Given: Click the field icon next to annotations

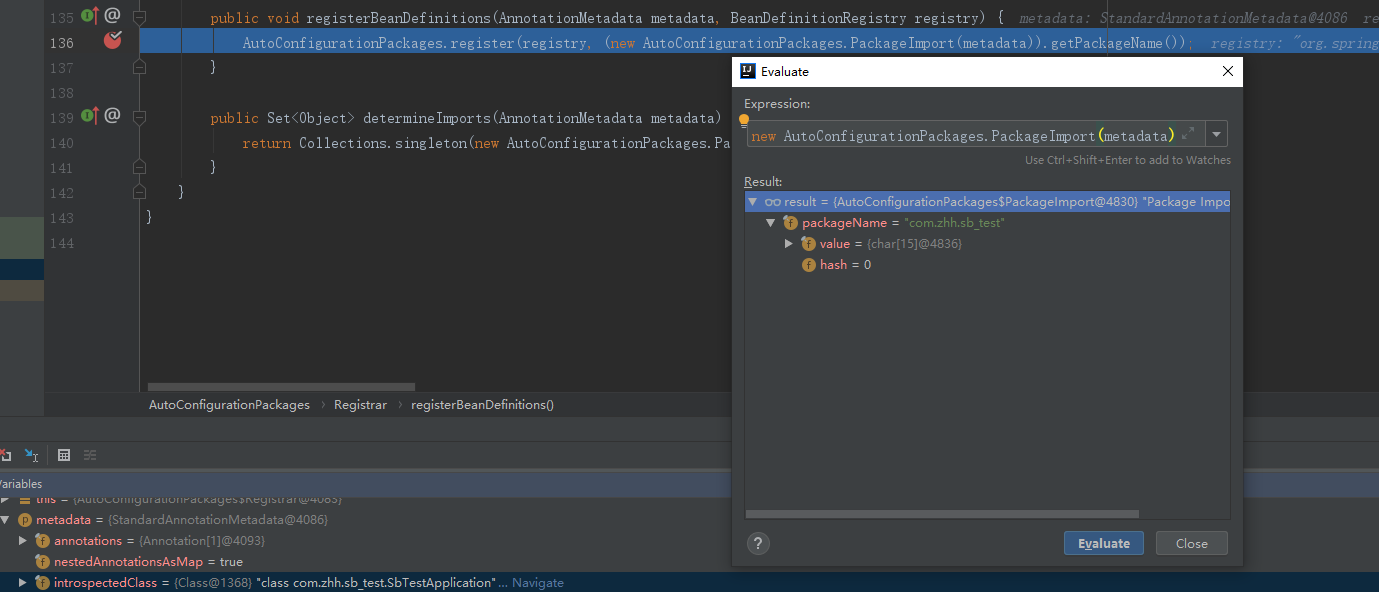Looking at the screenshot, I should [x=42, y=541].
